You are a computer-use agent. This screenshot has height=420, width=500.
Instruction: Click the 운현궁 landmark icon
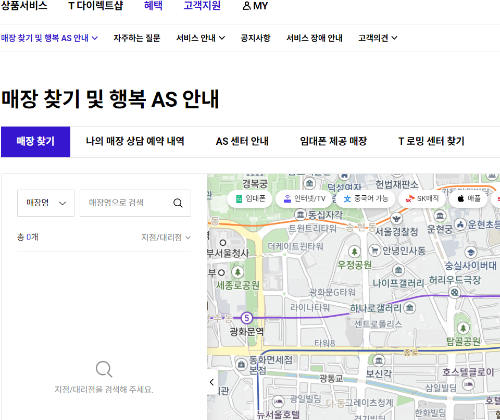[x=440, y=216]
